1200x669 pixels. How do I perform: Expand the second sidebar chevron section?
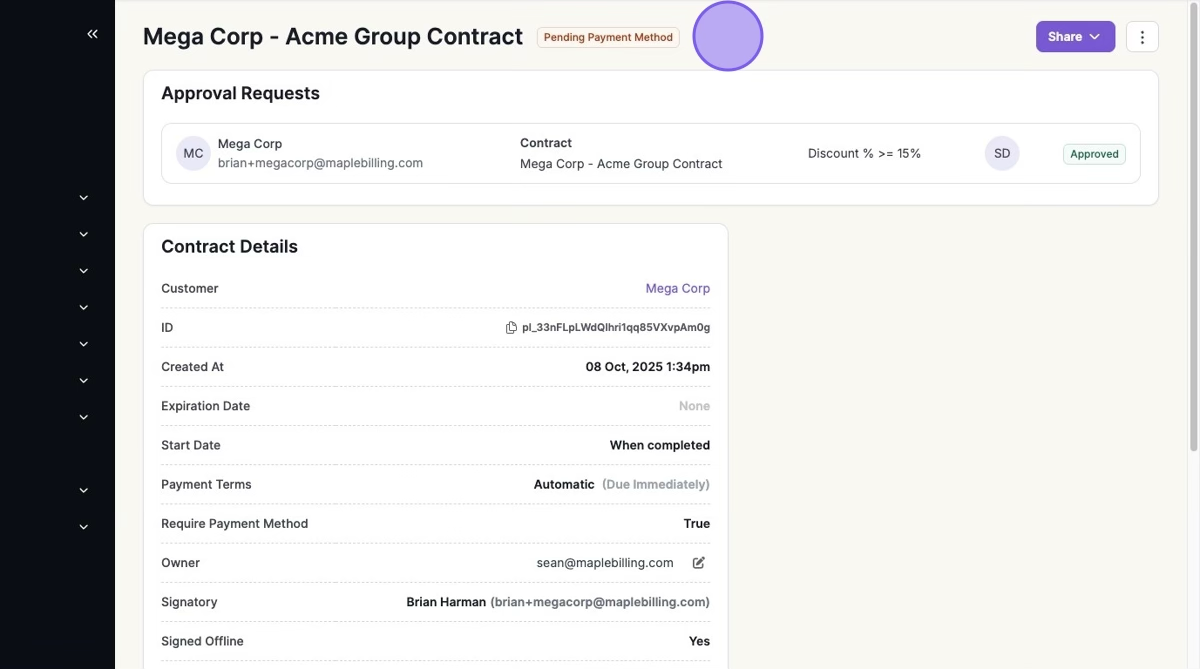point(84,234)
